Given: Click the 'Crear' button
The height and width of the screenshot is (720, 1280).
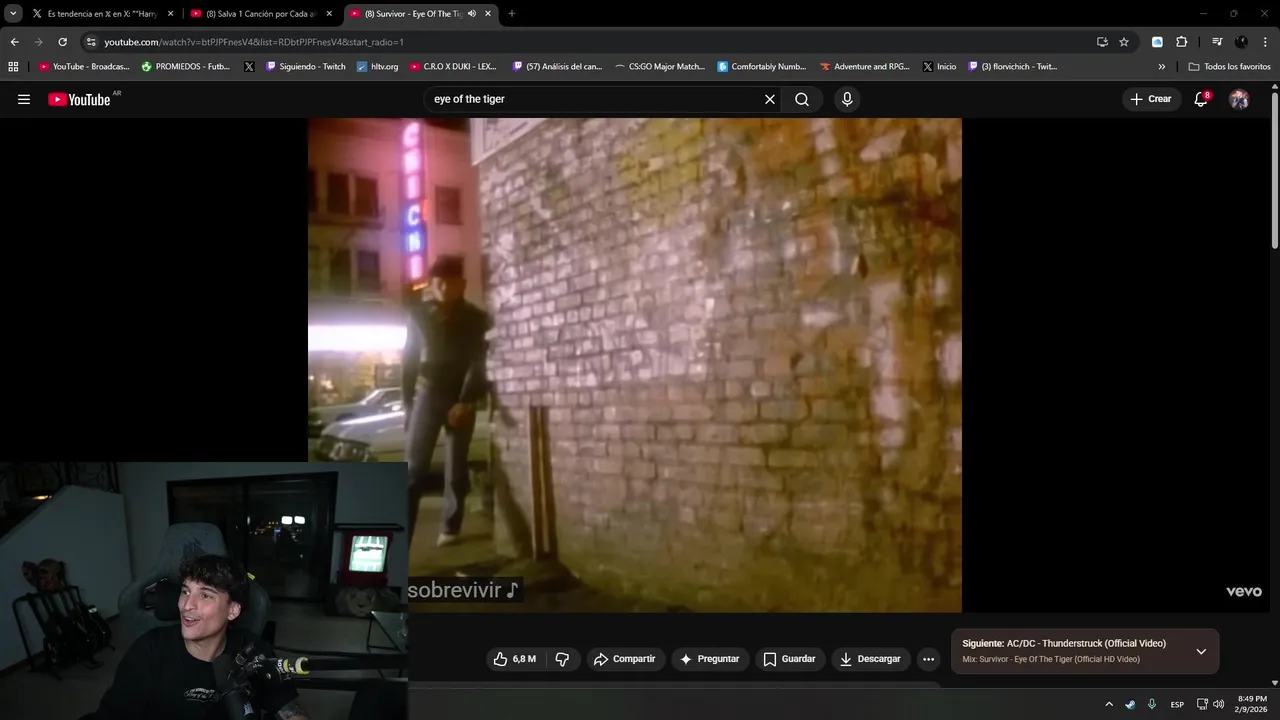Looking at the screenshot, I should (x=1150, y=99).
